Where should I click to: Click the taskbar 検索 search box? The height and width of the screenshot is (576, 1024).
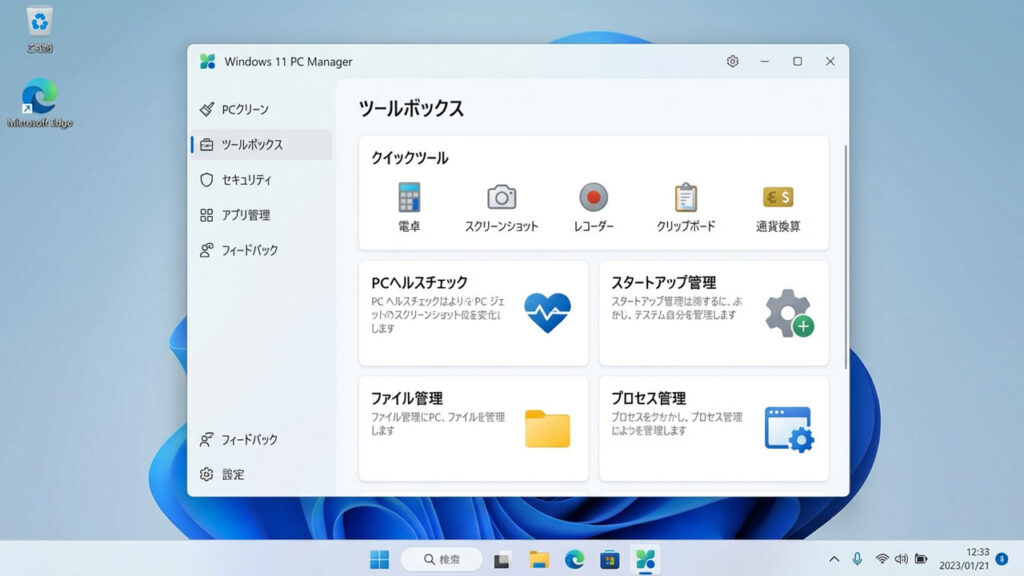coord(442,559)
